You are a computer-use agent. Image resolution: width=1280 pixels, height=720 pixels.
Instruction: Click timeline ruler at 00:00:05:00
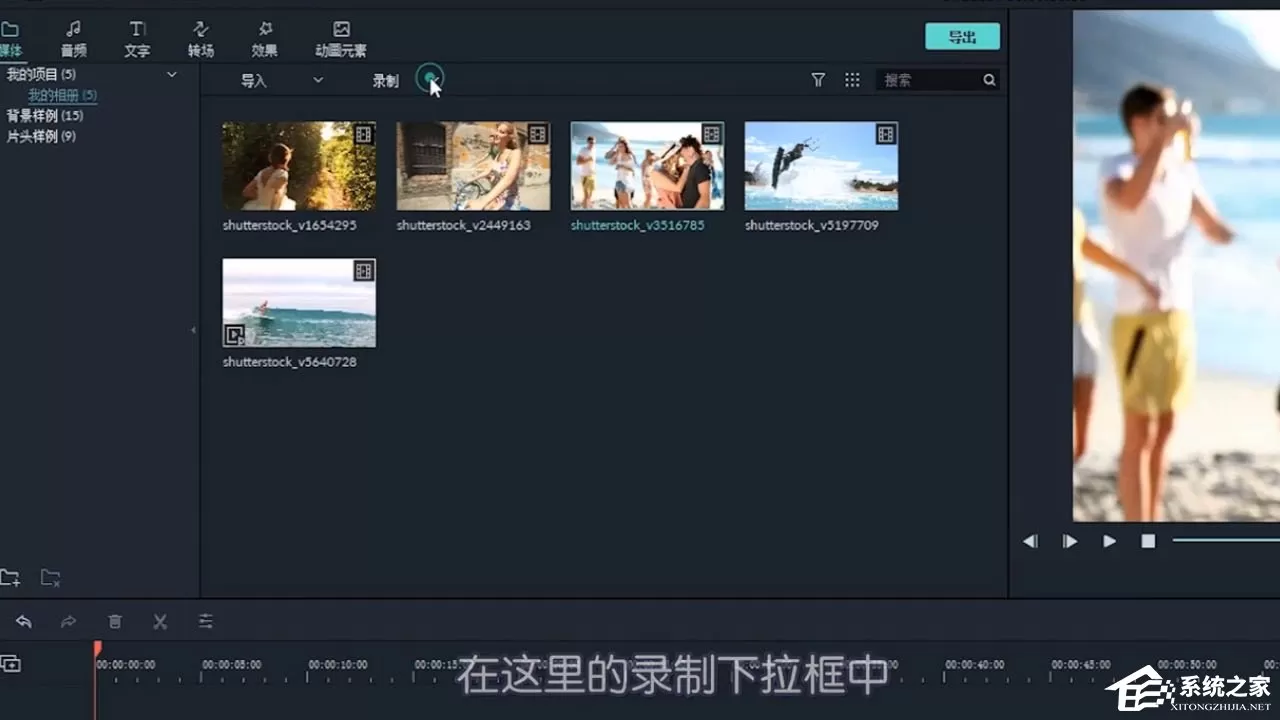[x=231, y=665]
